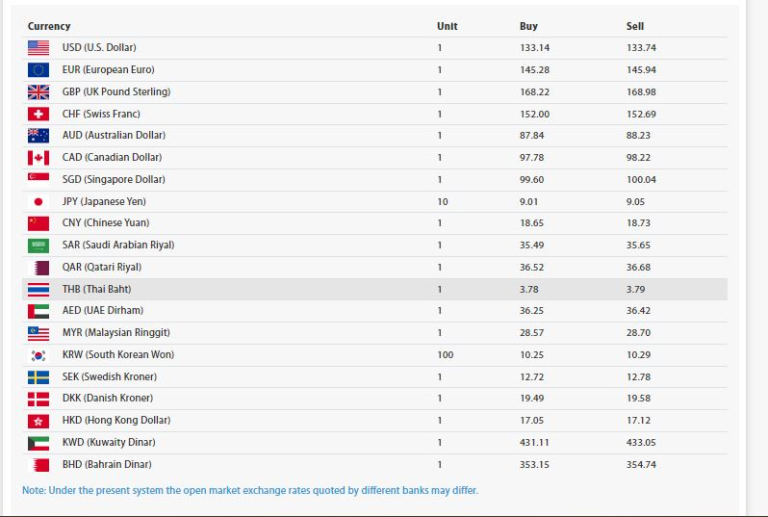Click the Unit column header
The image size is (768, 517).
click(447, 26)
